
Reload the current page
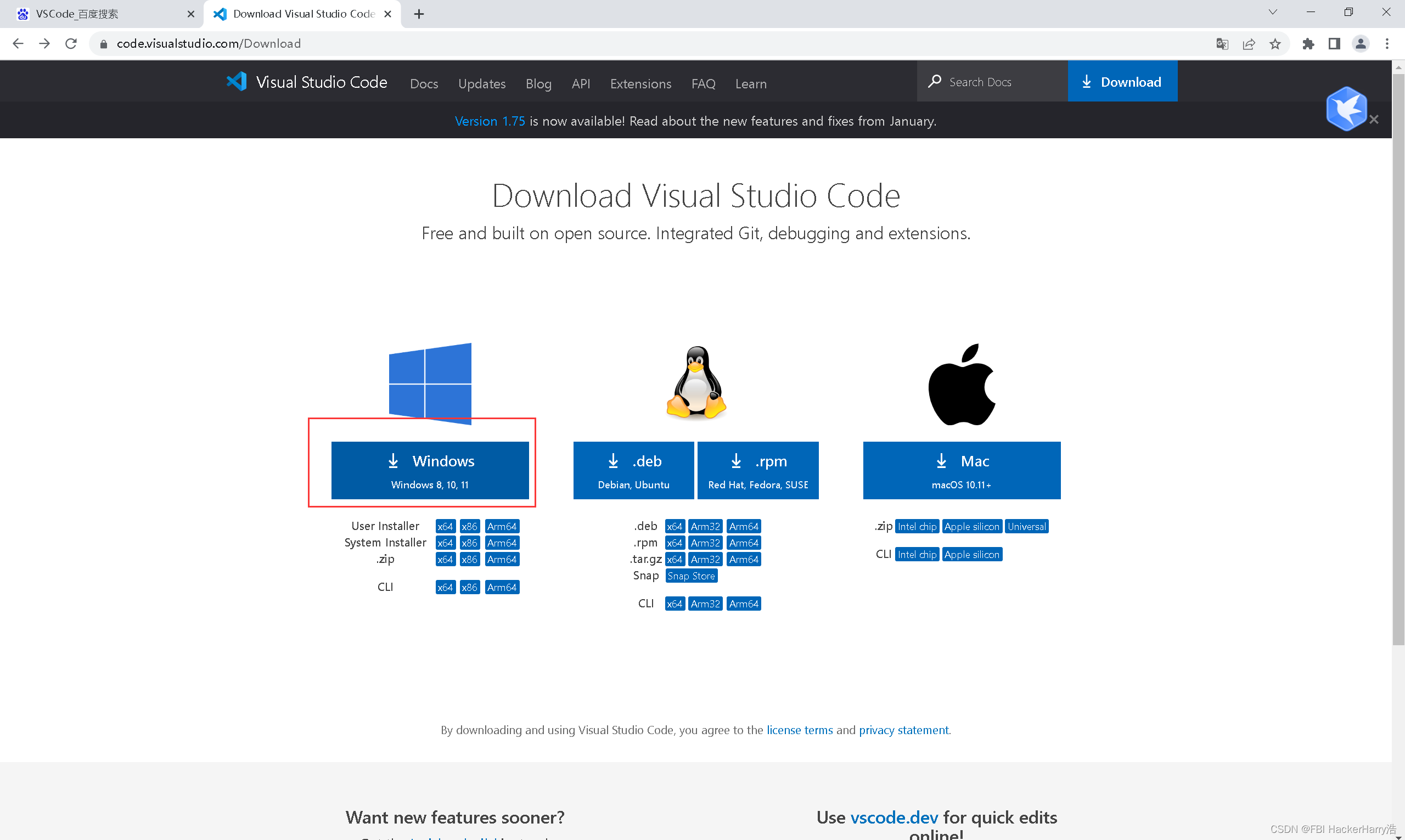[x=71, y=43]
